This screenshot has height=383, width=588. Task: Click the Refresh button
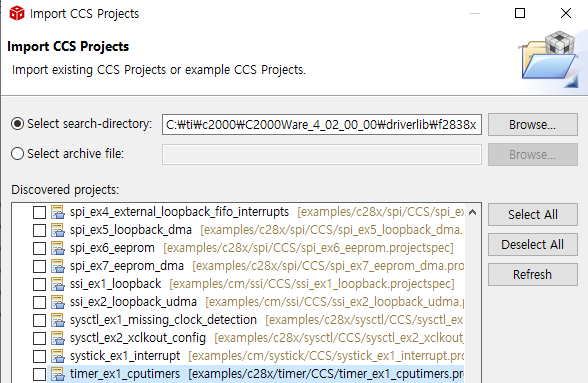532,275
